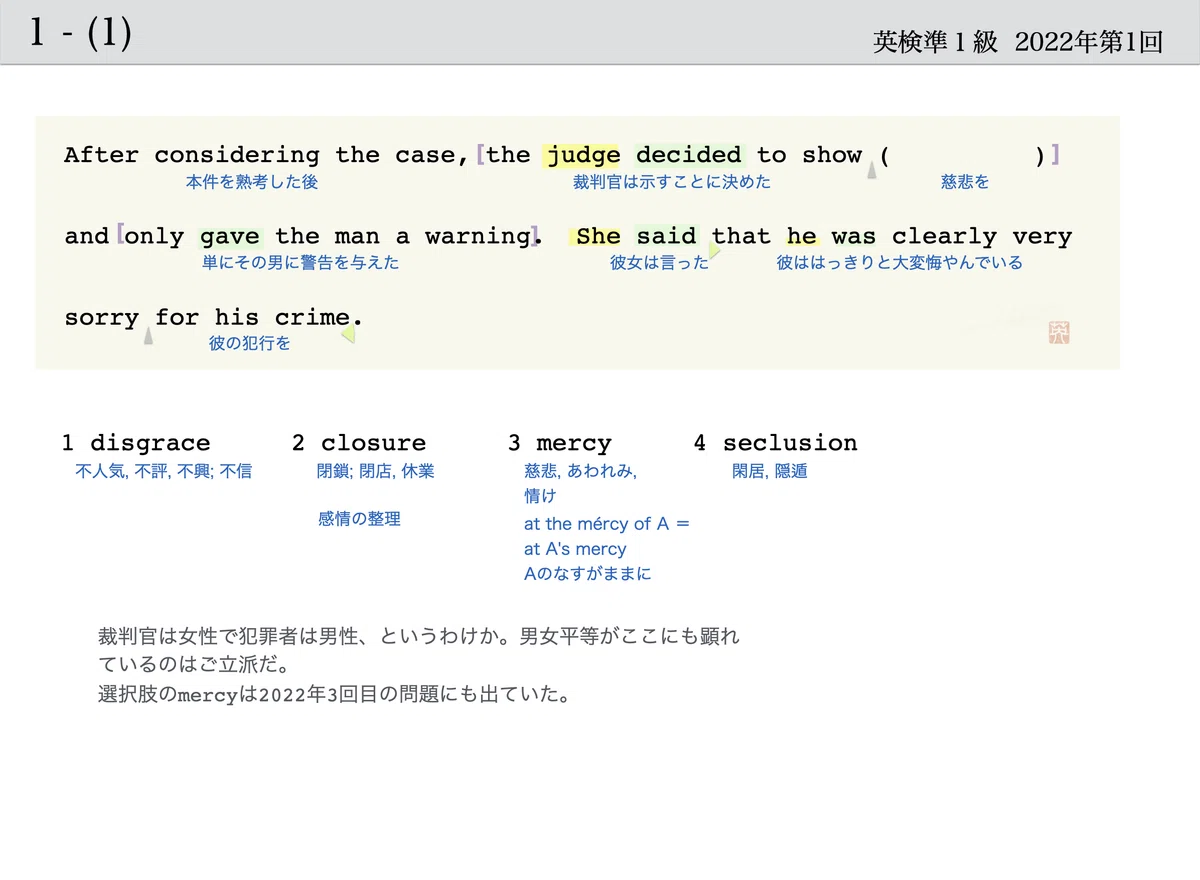Choose answer option "3 mercy"
The image size is (1200, 880).
559,443
